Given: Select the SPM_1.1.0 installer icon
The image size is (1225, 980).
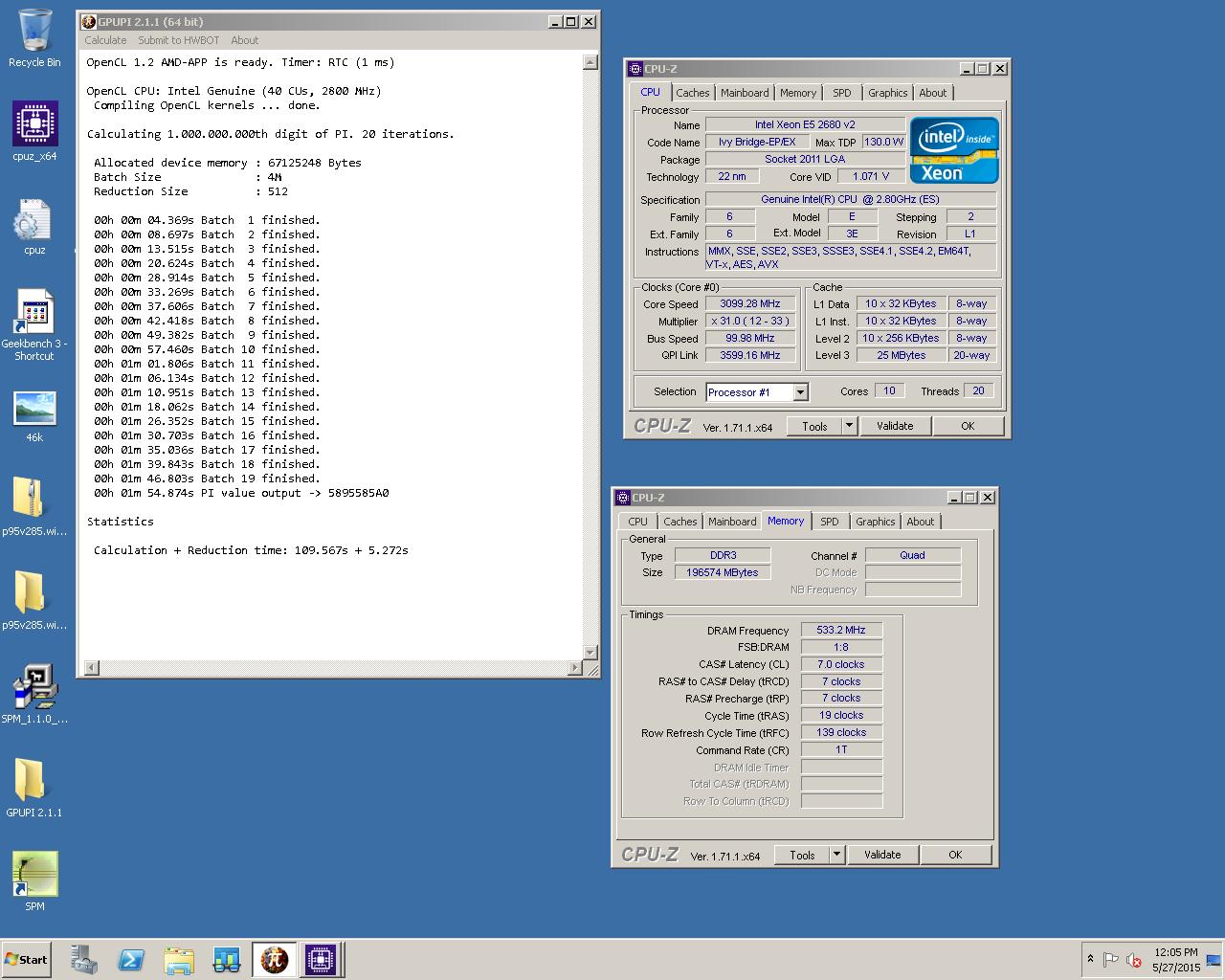Looking at the screenshot, I should tap(34, 694).
